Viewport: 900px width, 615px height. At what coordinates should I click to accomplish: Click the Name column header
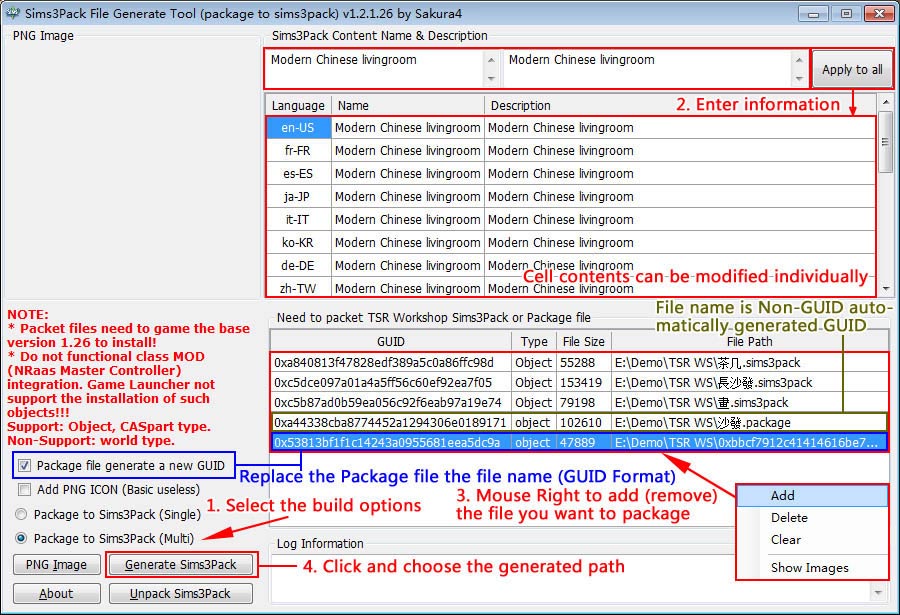coord(408,106)
